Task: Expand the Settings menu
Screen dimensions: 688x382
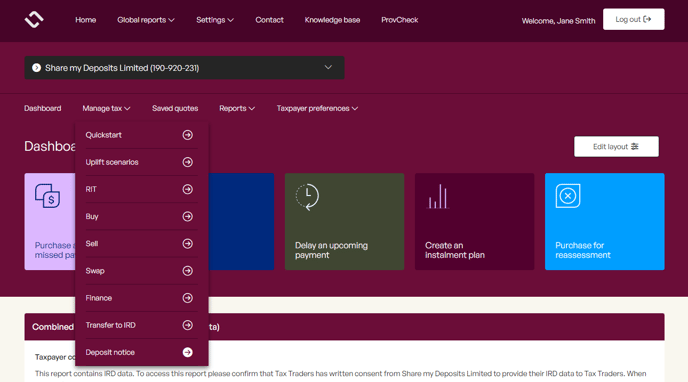Action: 215,20
